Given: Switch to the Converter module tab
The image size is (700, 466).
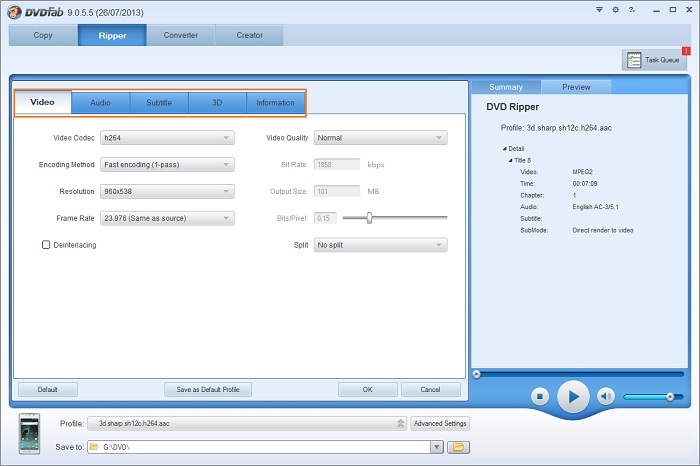Looking at the screenshot, I should pyautogui.click(x=180, y=35).
